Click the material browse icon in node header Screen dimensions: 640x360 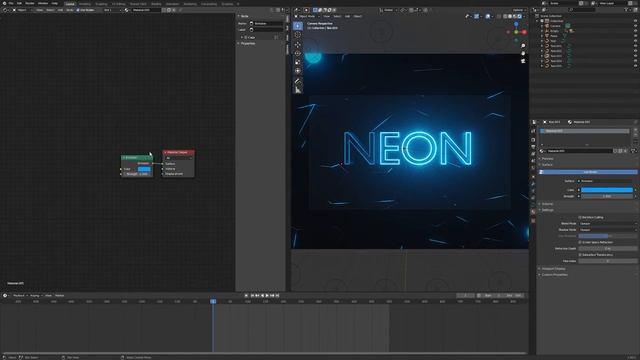coord(127,10)
